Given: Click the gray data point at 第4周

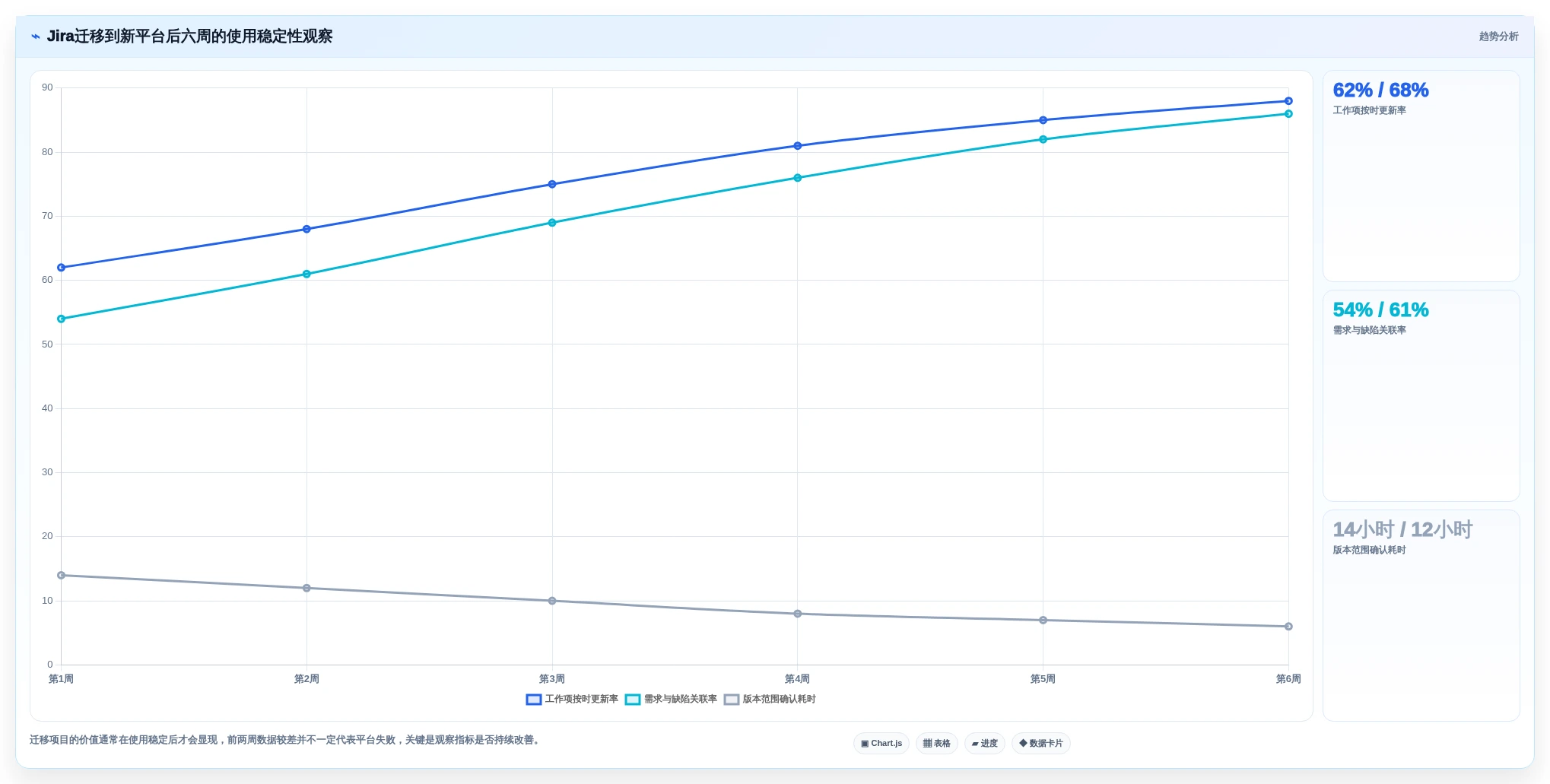Looking at the screenshot, I should [x=798, y=614].
